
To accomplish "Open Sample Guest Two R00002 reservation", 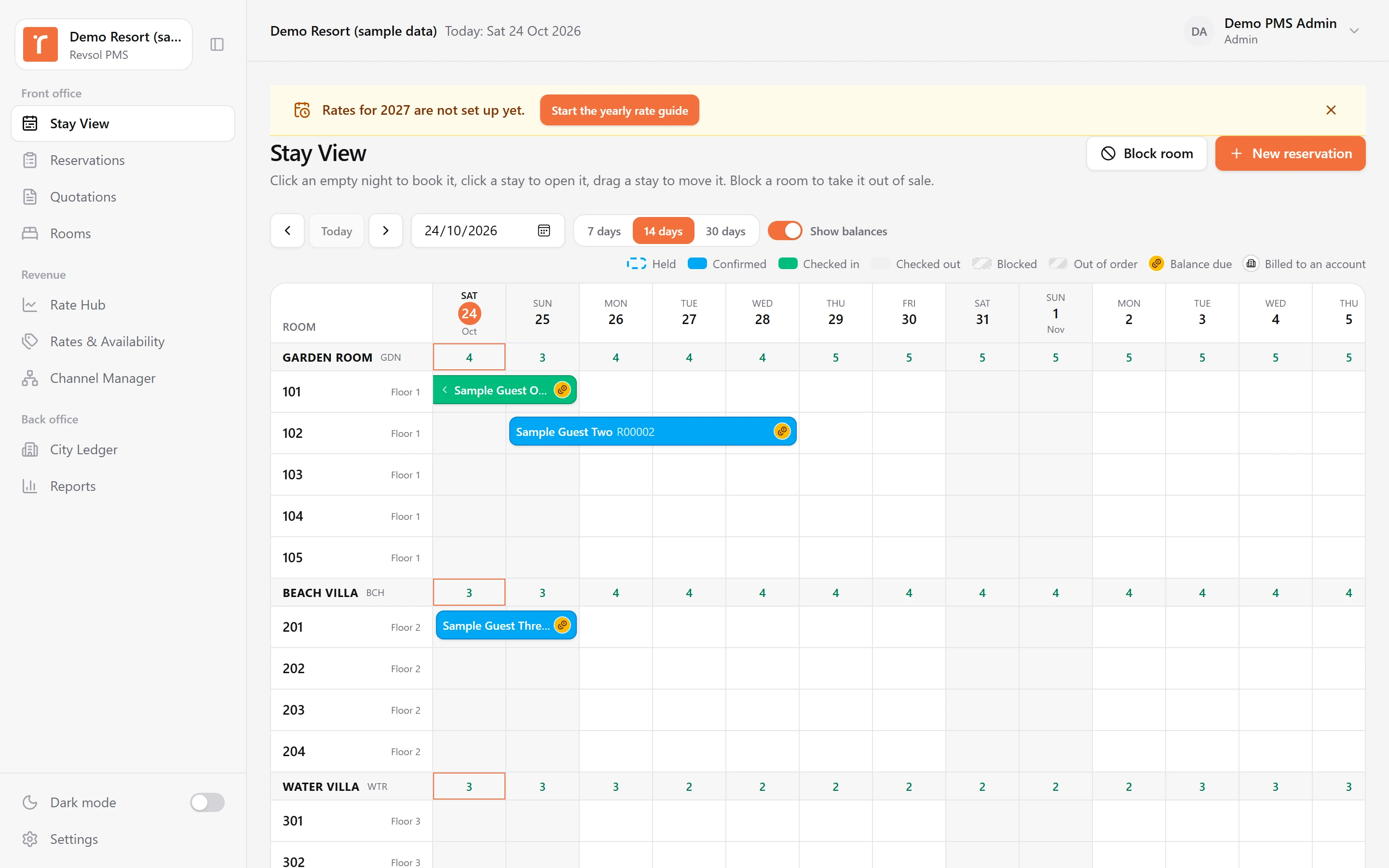I will [653, 432].
